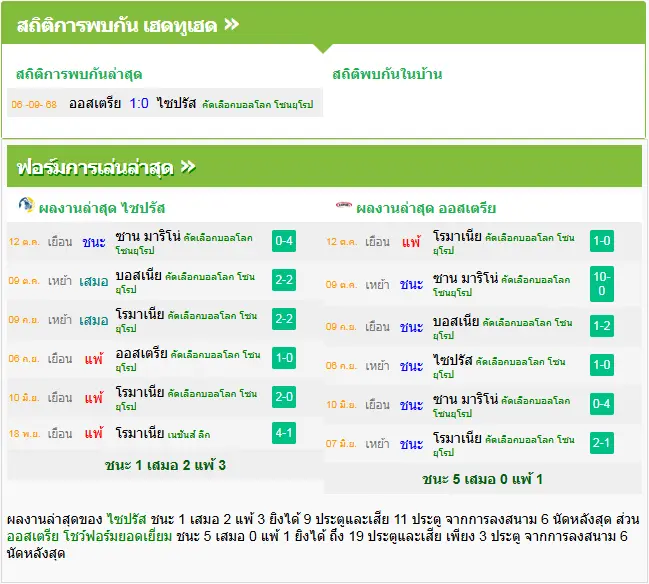Click เนชันส์ ลีก competition label
649x584 pixels.
tap(189, 435)
